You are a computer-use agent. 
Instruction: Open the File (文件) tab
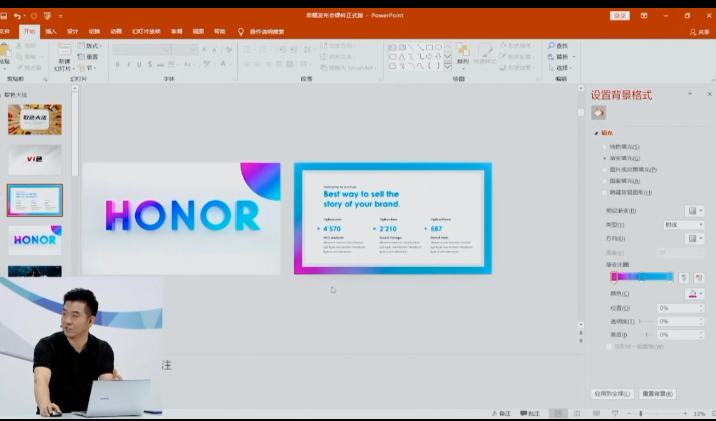[5, 32]
